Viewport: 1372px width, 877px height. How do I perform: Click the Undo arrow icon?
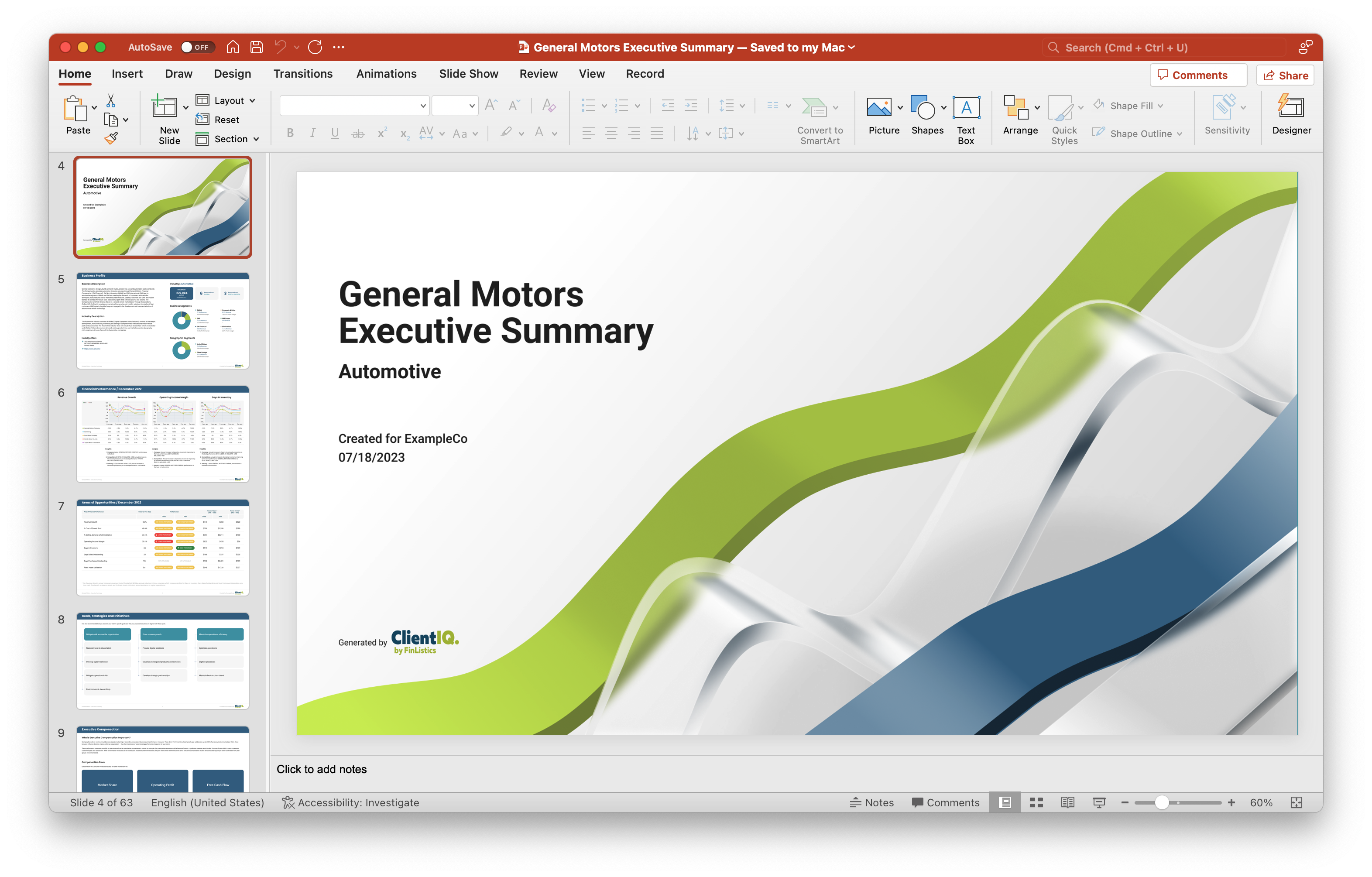[280, 47]
